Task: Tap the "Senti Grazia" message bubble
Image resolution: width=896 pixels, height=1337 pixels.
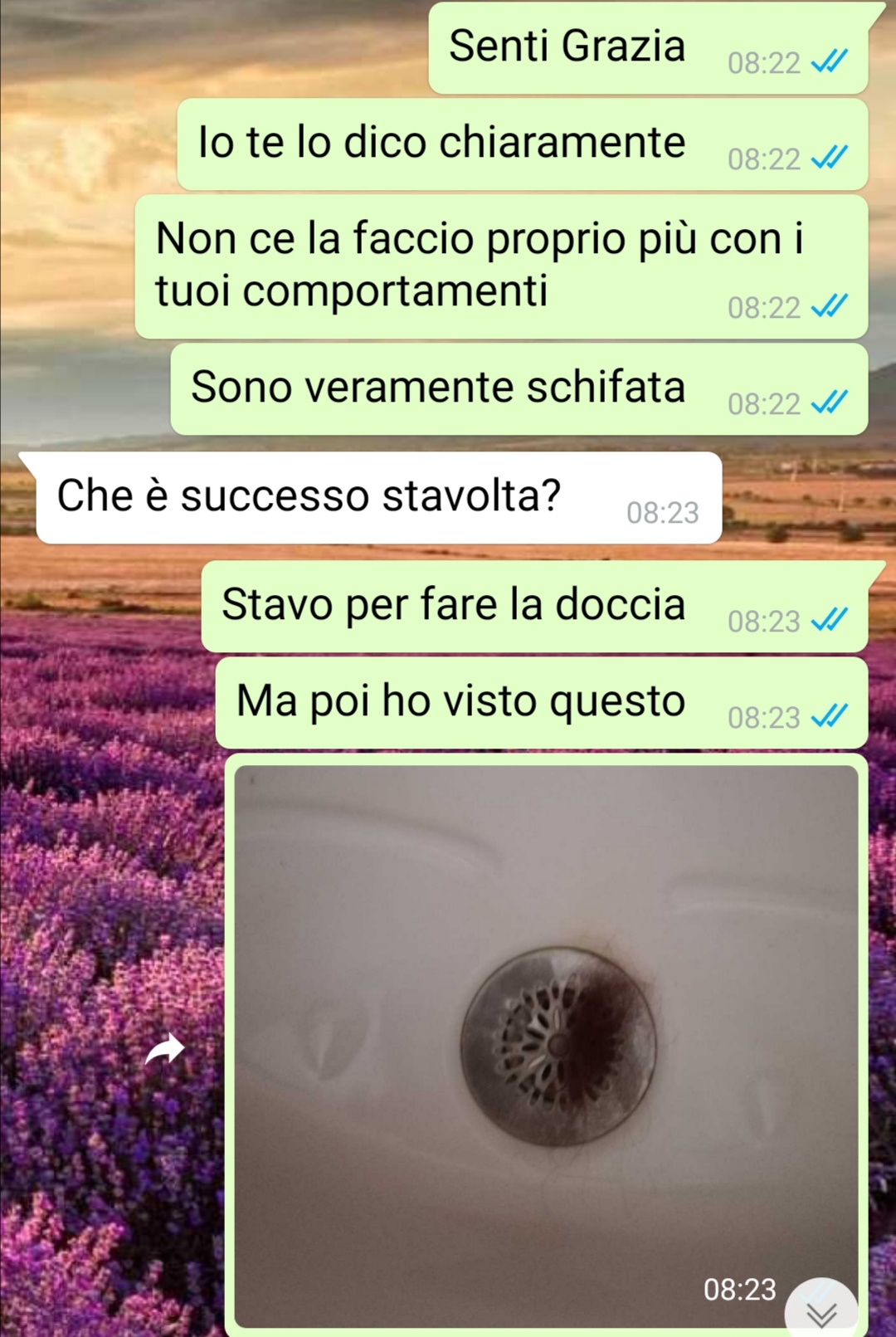Action: (x=648, y=48)
